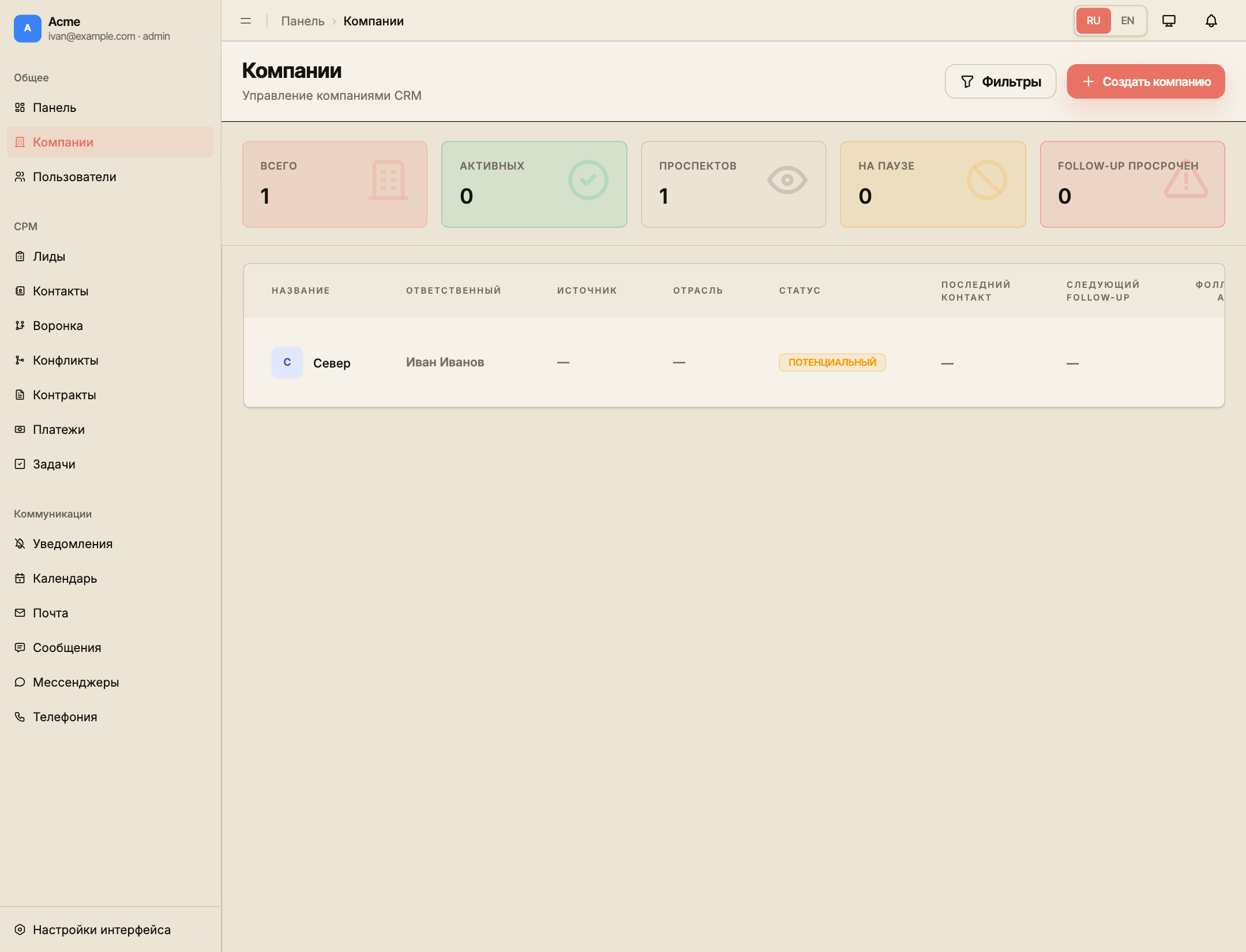Open the notifications bell icon
This screenshot has height=952, width=1246.
(1211, 21)
